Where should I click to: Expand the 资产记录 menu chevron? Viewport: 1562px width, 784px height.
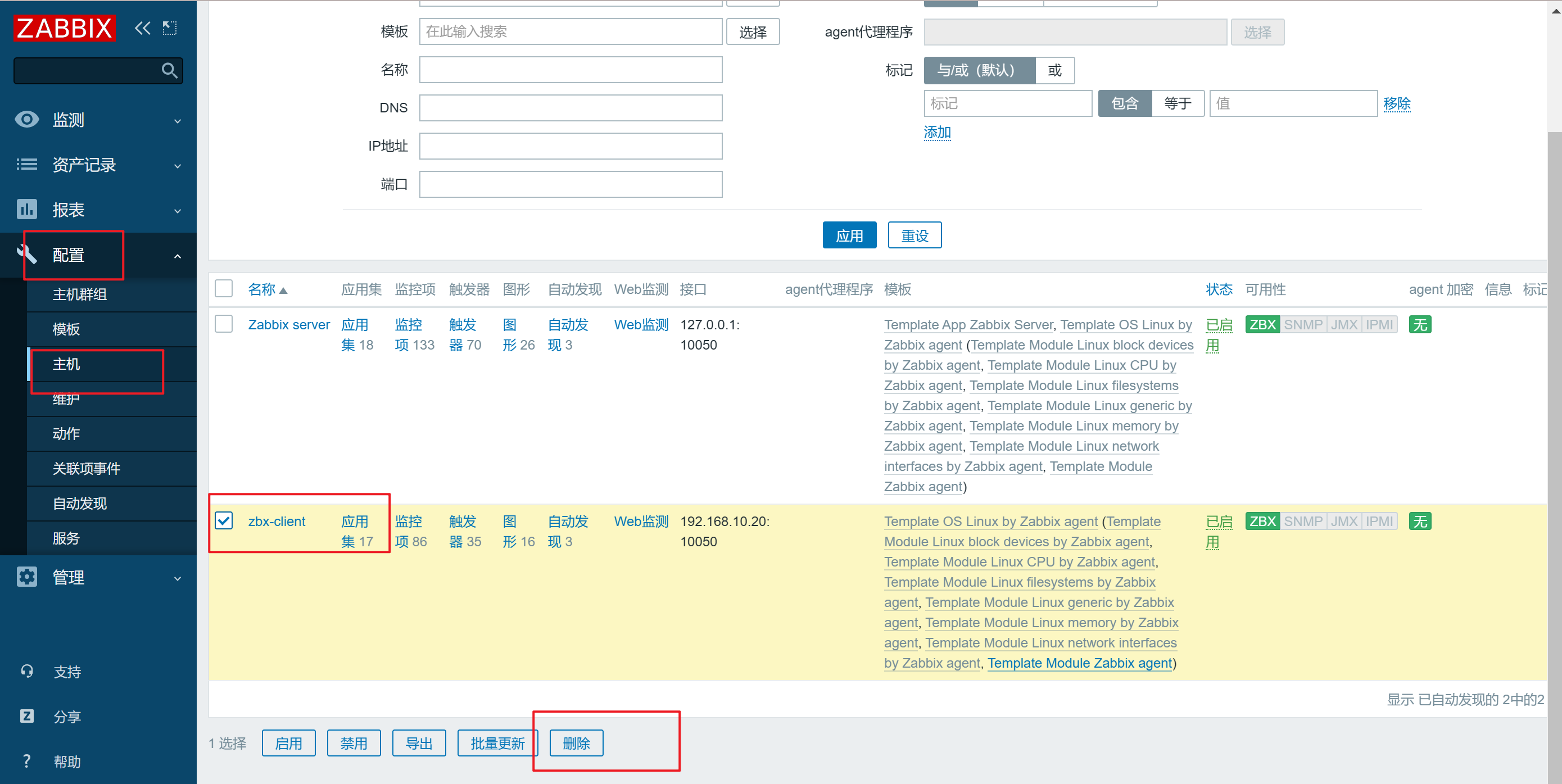click(x=177, y=166)
